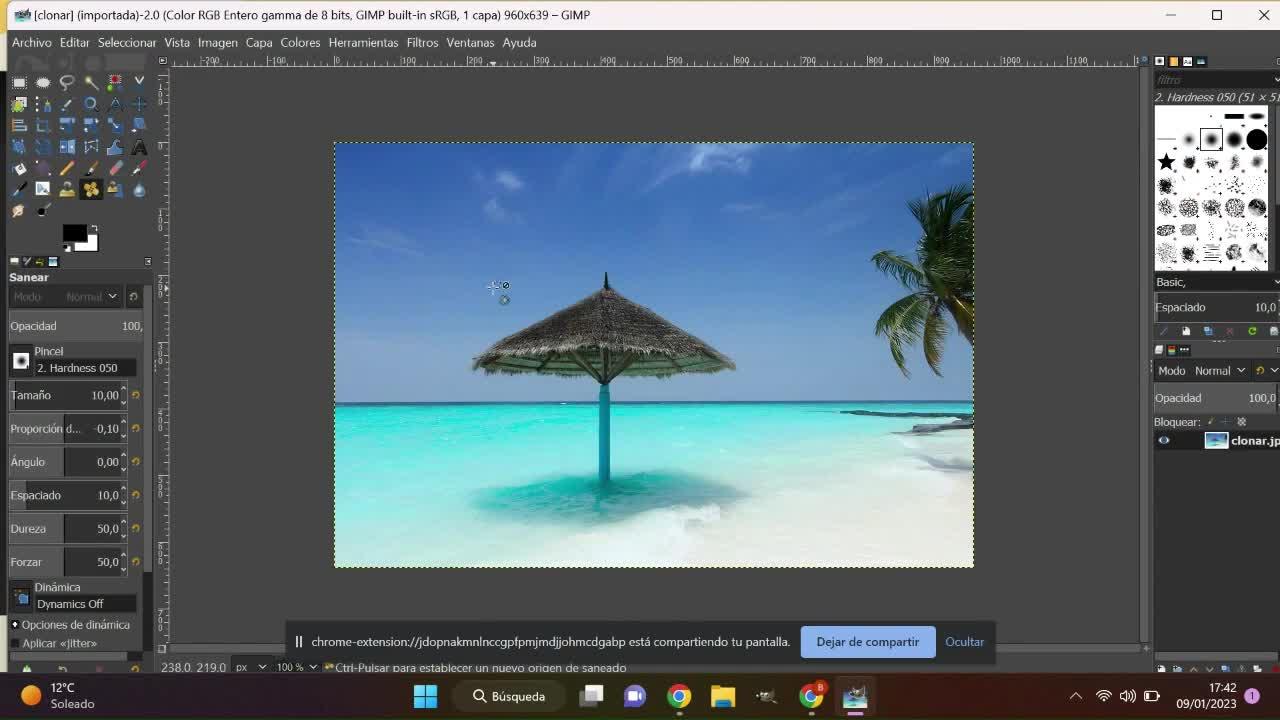Adjust the Forzar slider
Screen dimensions: 1280x720
67,562
